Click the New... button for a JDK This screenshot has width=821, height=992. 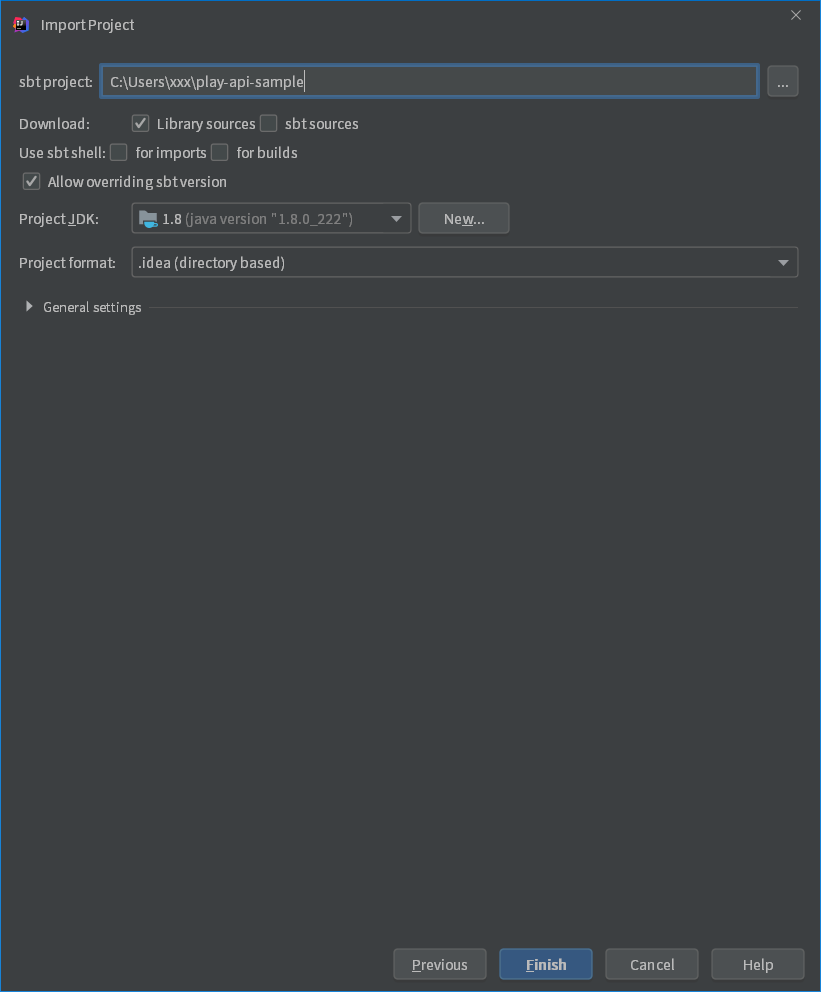click(463, 217)
